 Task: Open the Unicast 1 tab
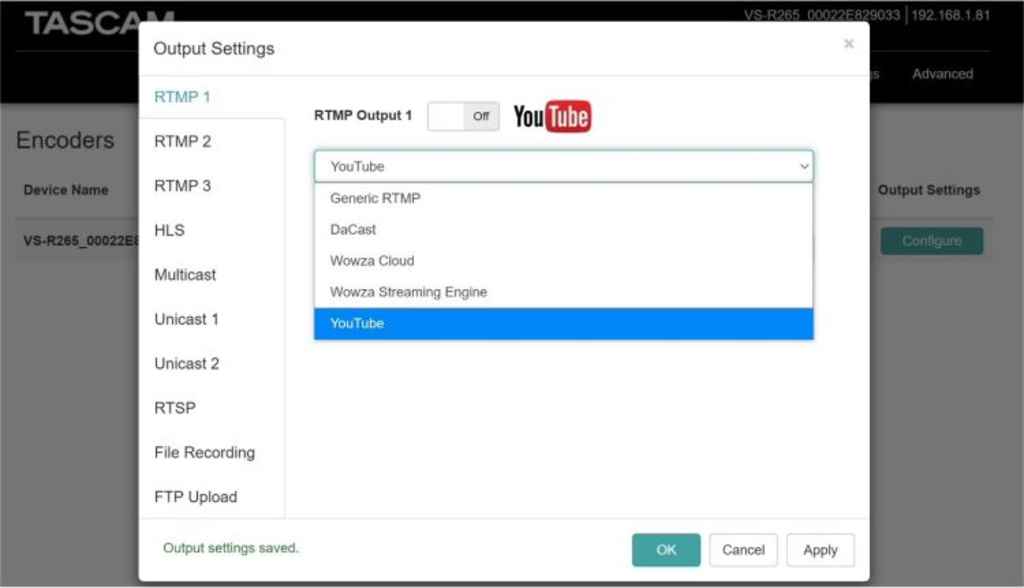186,319
